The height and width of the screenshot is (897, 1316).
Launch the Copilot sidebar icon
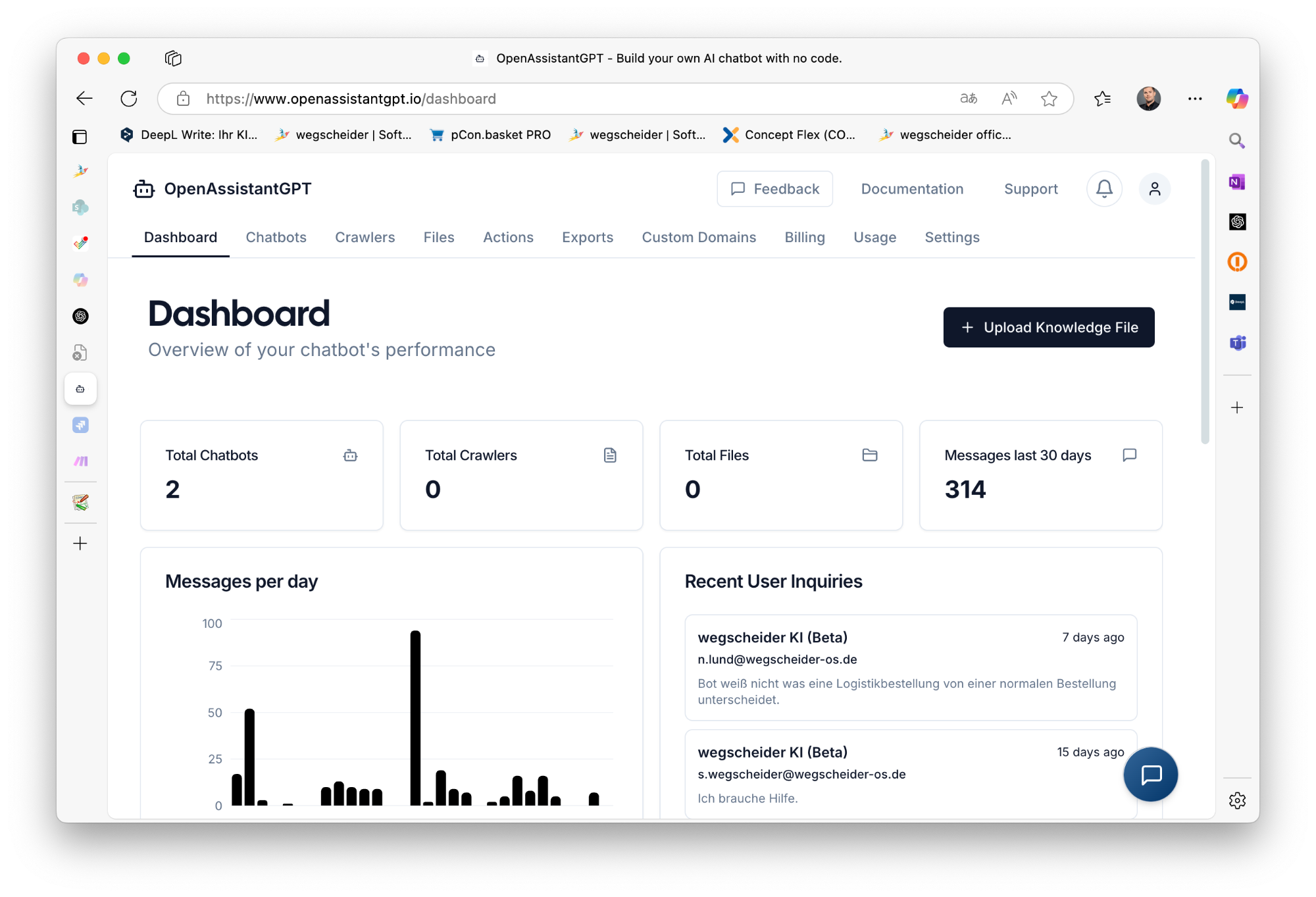(x=1237, y=99)
